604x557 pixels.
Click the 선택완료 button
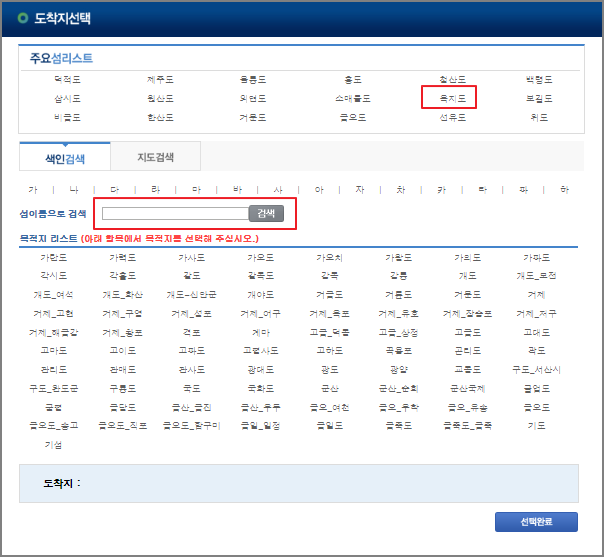pyautogui.click(x=536, y=522)
